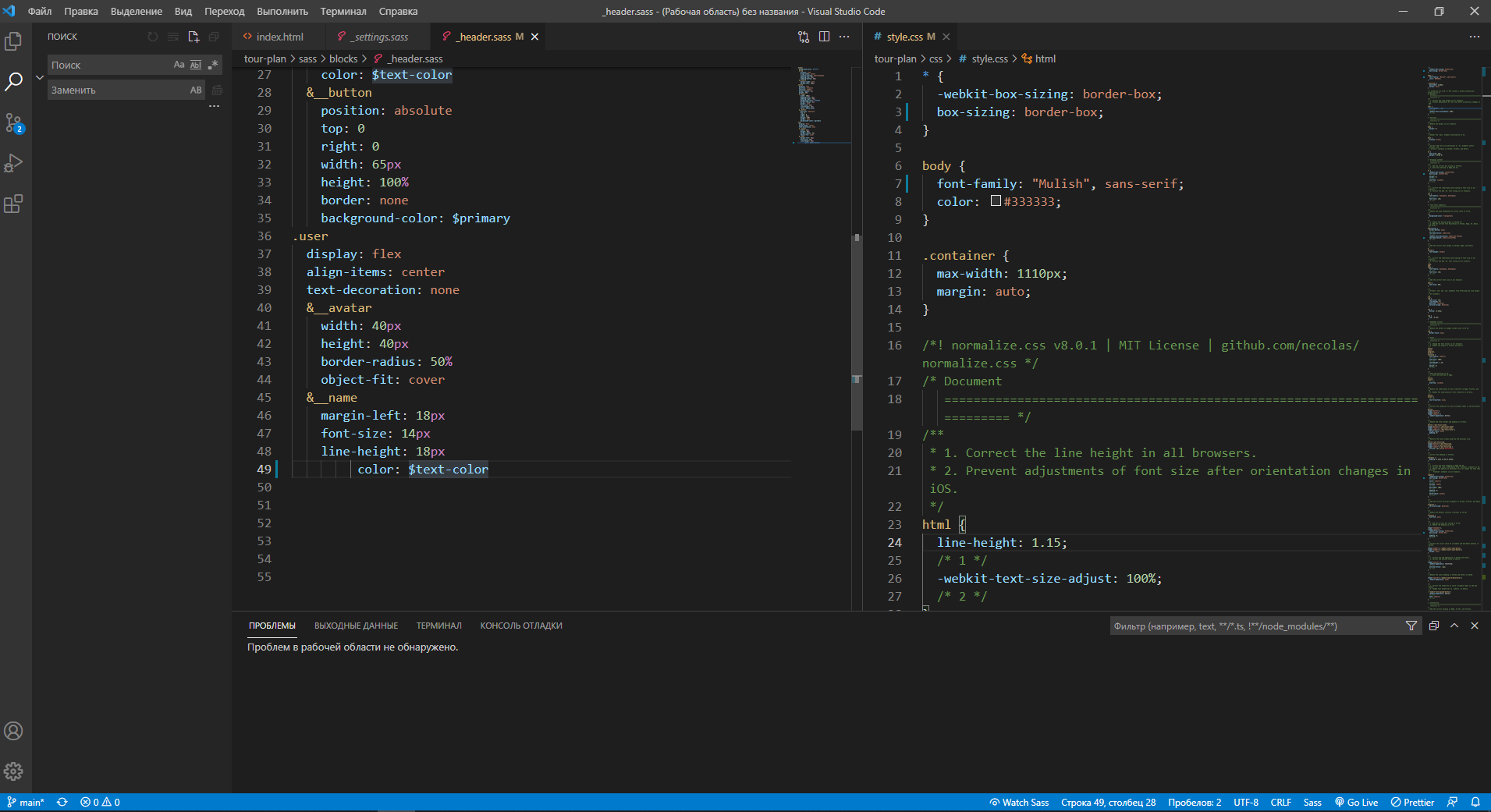
Task: Click the VS Code logo icon
Action: [9, 11]
